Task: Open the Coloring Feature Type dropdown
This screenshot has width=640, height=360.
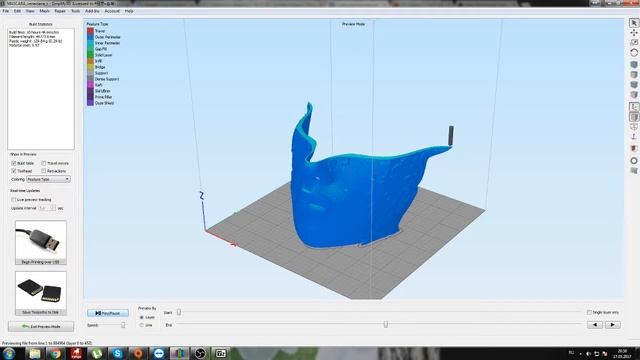Action: (x=48, y=179)
